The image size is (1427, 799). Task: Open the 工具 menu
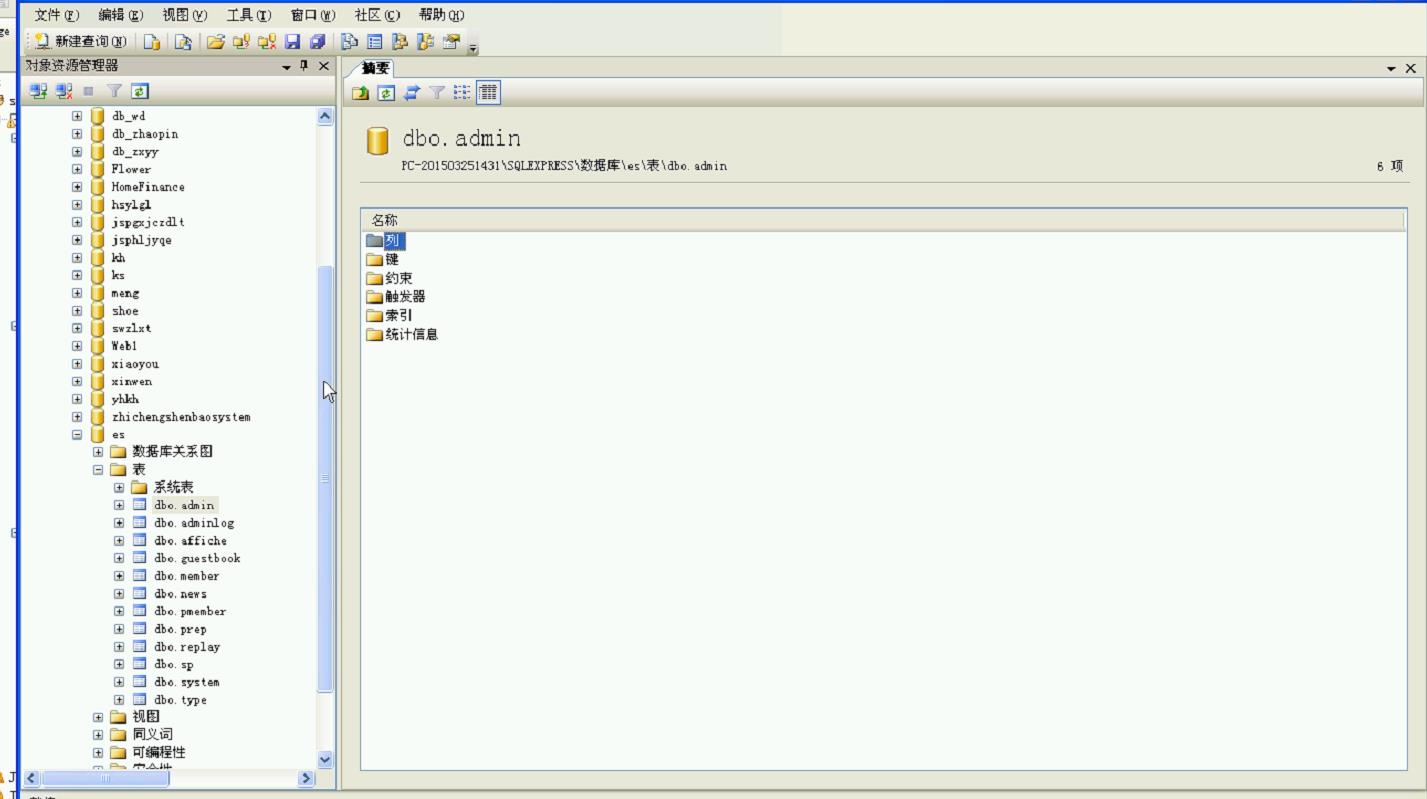click(x=248, y=15)
